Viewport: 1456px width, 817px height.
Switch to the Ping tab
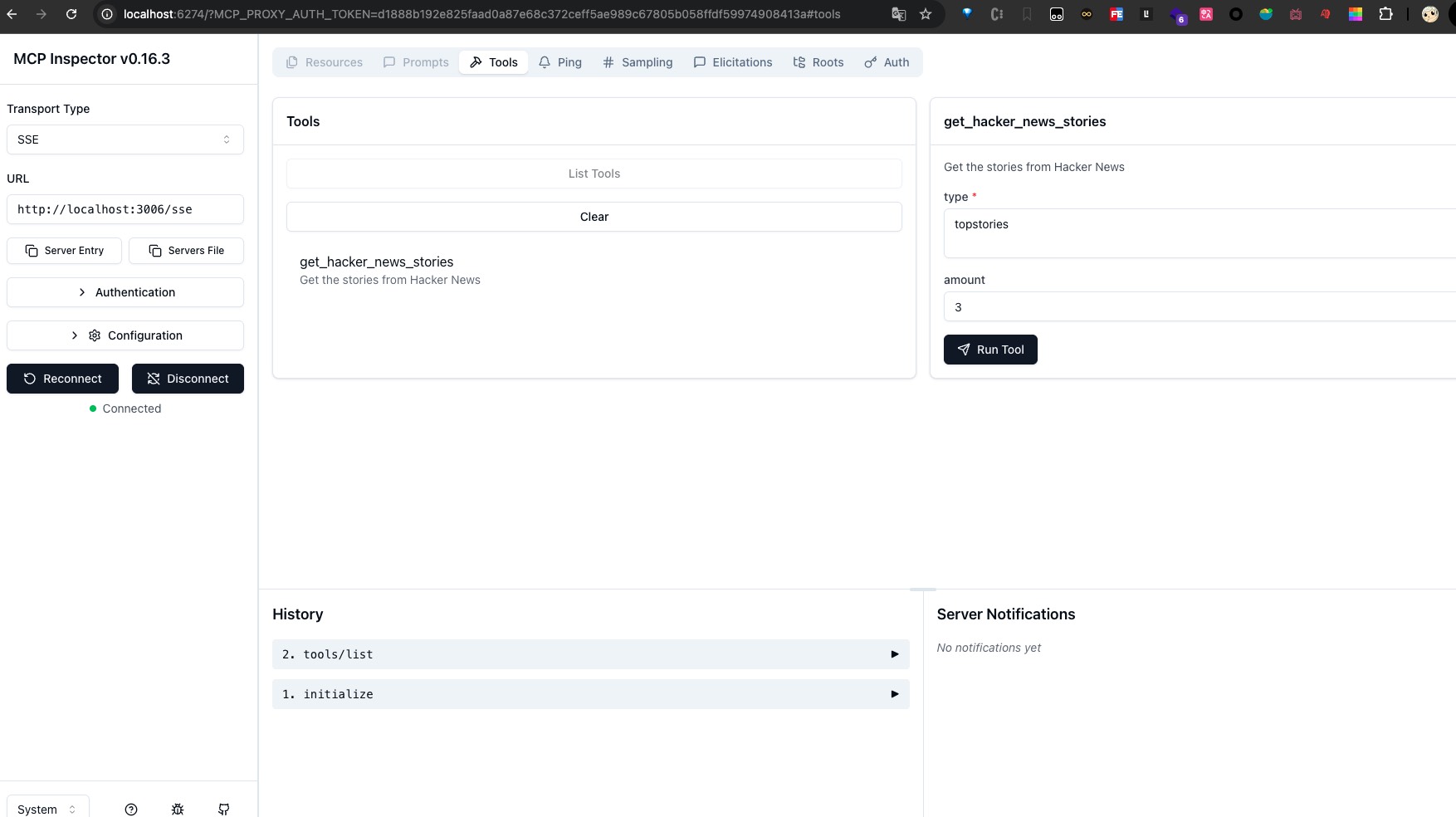click(x=560, y=62)
